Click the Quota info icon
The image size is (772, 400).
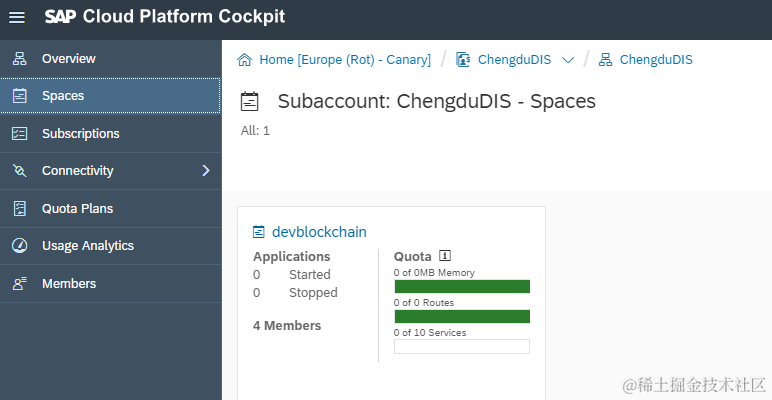click(x=445, y=256)
